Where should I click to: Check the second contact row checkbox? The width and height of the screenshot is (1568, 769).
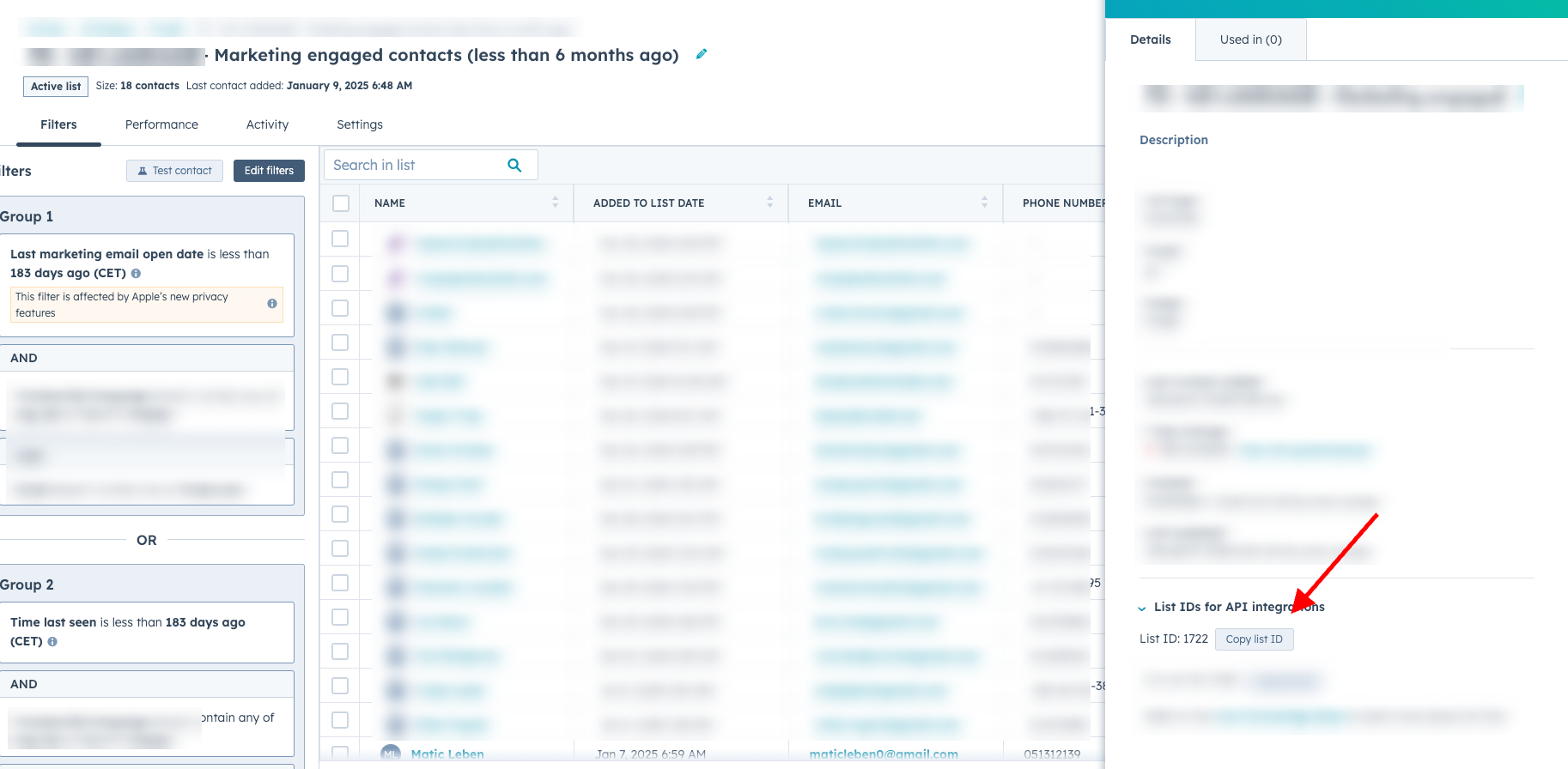(x=340, y=274)
